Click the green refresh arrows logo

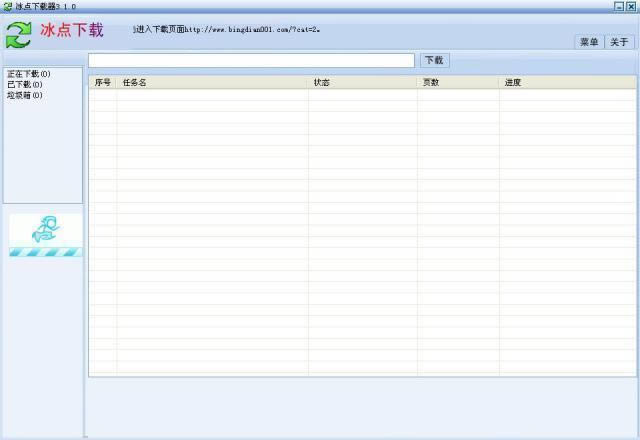pyautogui.click(x=18, y=35)
